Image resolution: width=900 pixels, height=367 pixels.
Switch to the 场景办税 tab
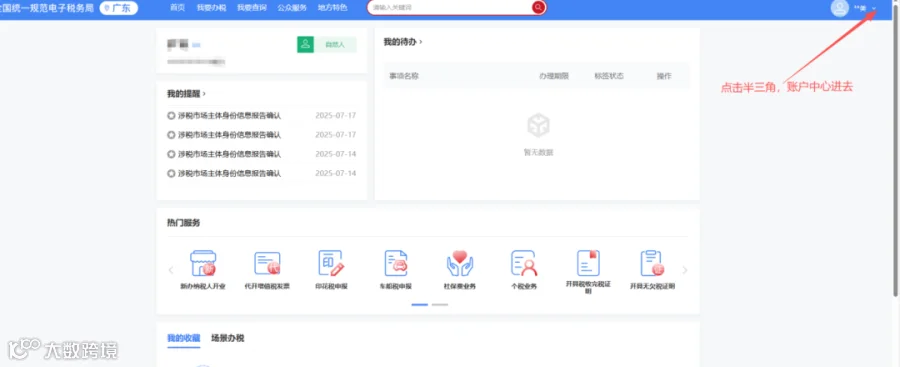tap(228, 338)
